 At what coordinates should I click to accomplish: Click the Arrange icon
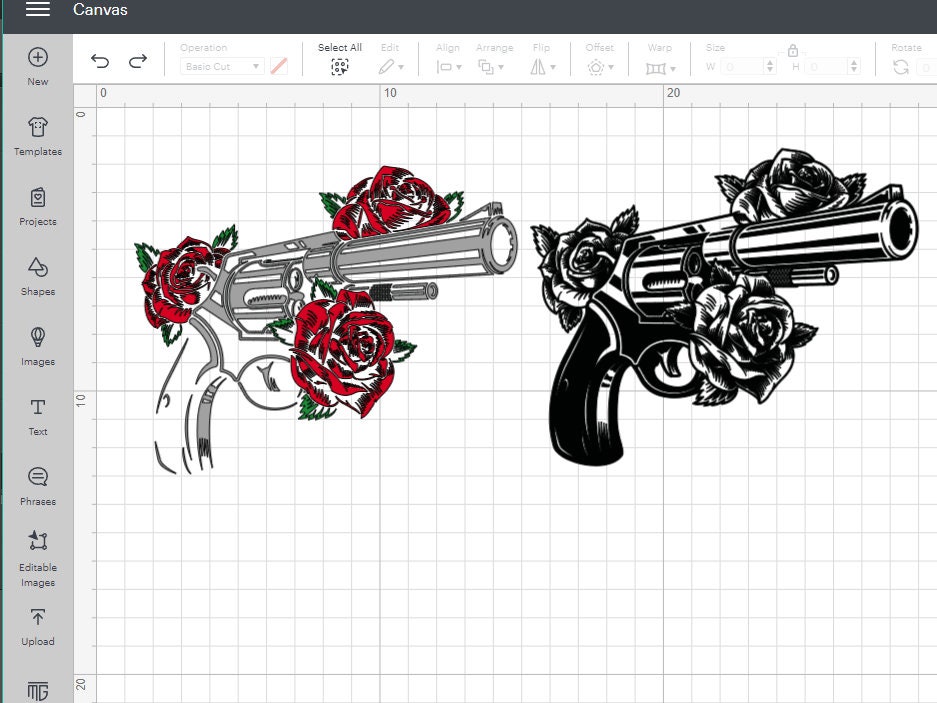(486, 67)
